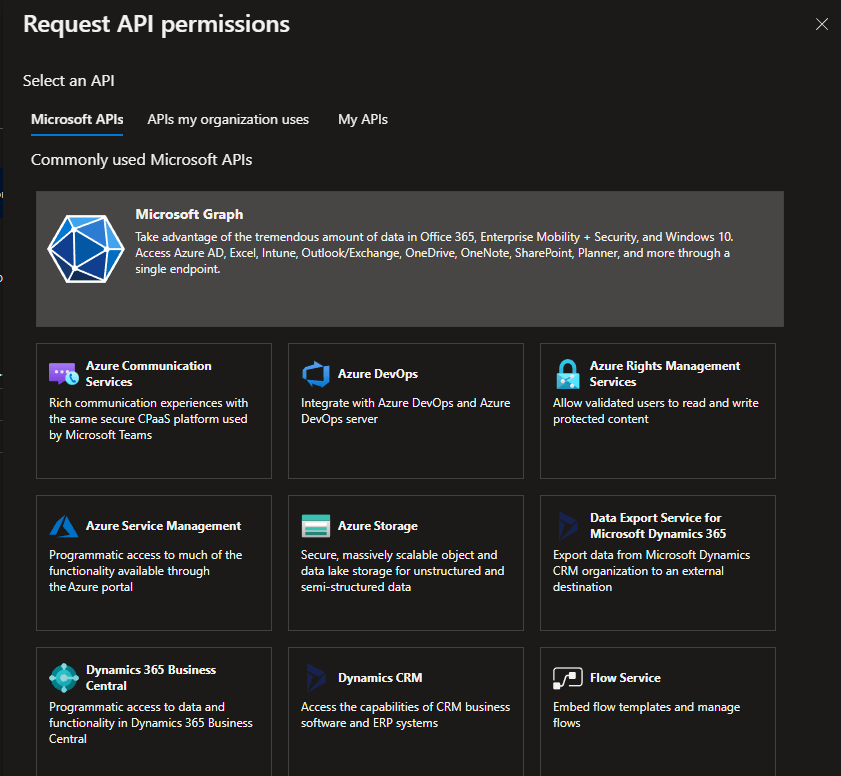Click the Azure Communication Services chat icon
The image size is (841, 776).
[64, 374]
